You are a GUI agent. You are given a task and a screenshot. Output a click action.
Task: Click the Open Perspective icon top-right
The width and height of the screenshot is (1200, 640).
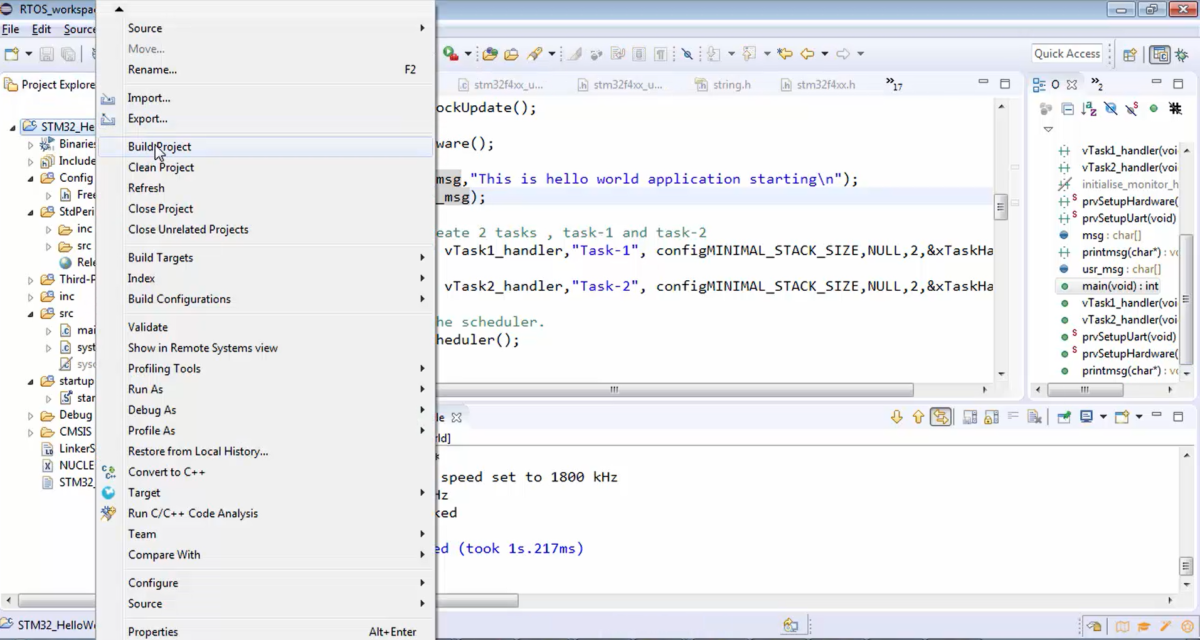1129,53
